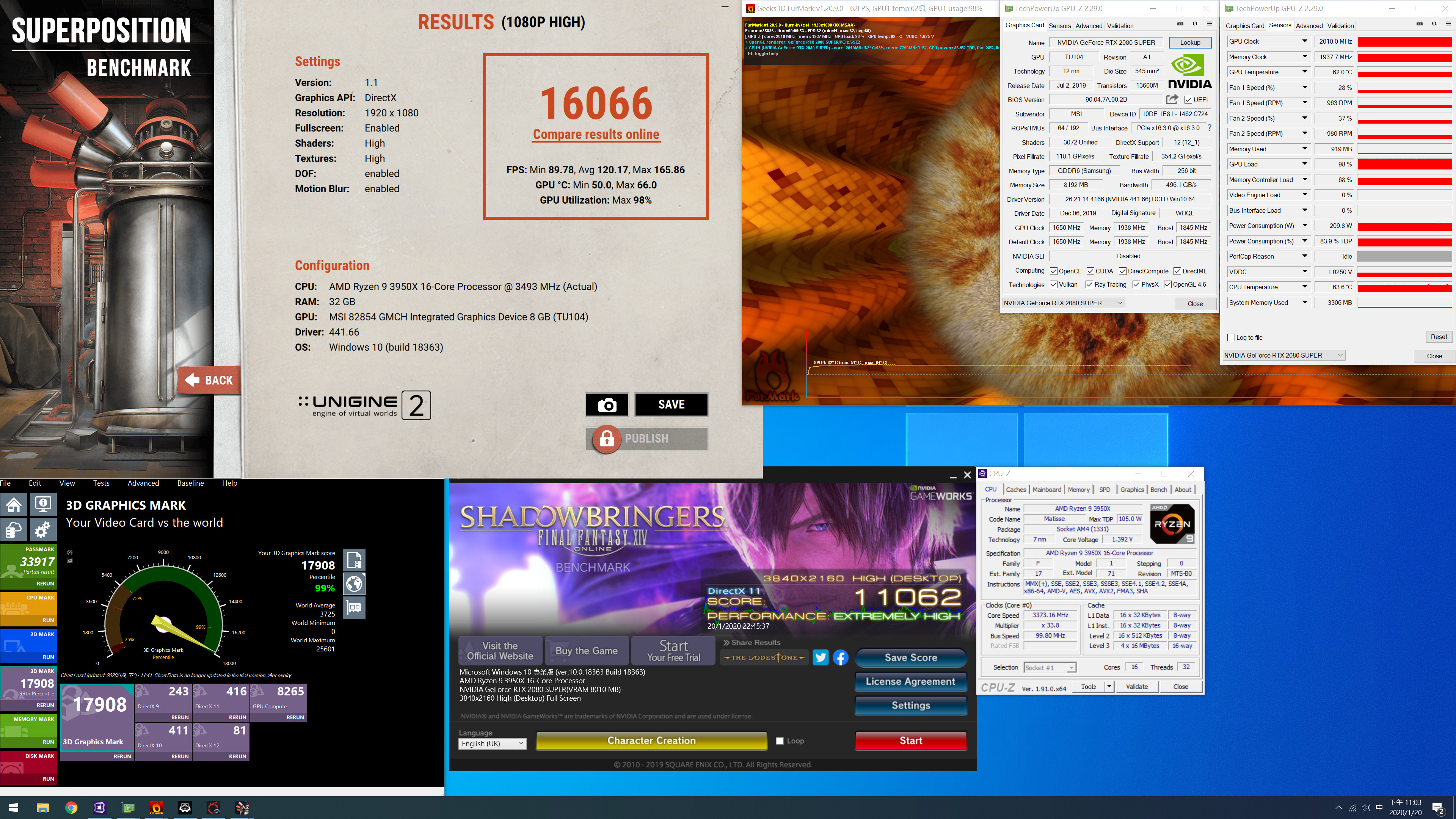This screenshot has height=819, width=1456.
Task: Open Power Consumption (W) sensor dropdown arrow
Action: pyautogui.click(x=1304, y=226)
